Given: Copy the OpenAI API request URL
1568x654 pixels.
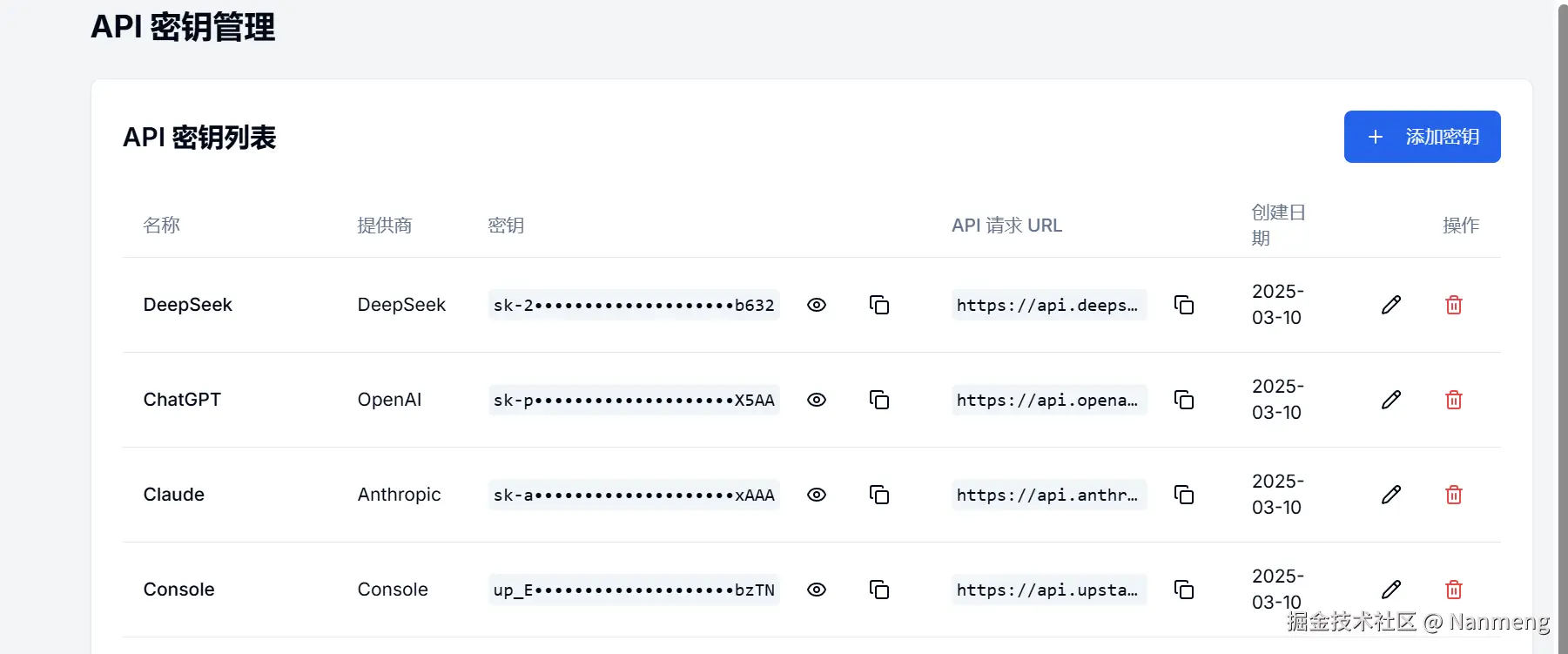Looking at the screenshot, I should click(1185, 400).
